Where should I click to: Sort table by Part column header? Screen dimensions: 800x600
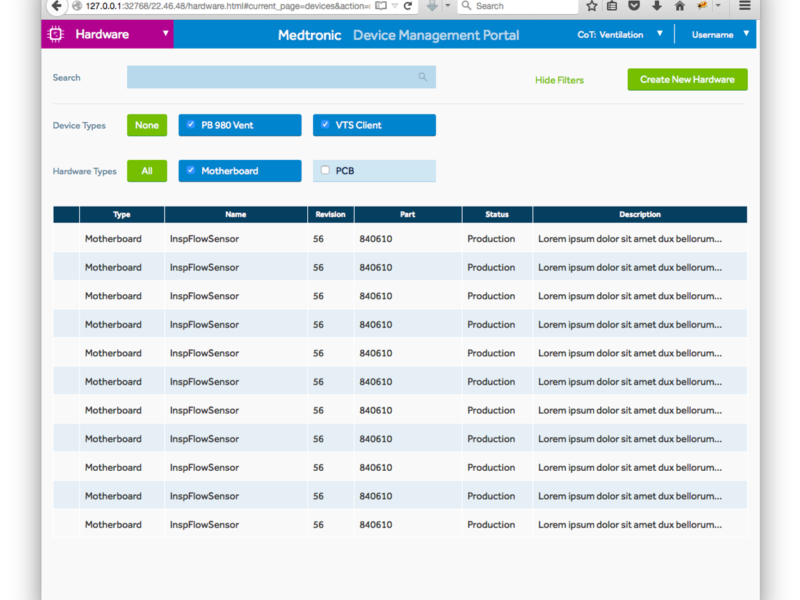click(408, 214)
